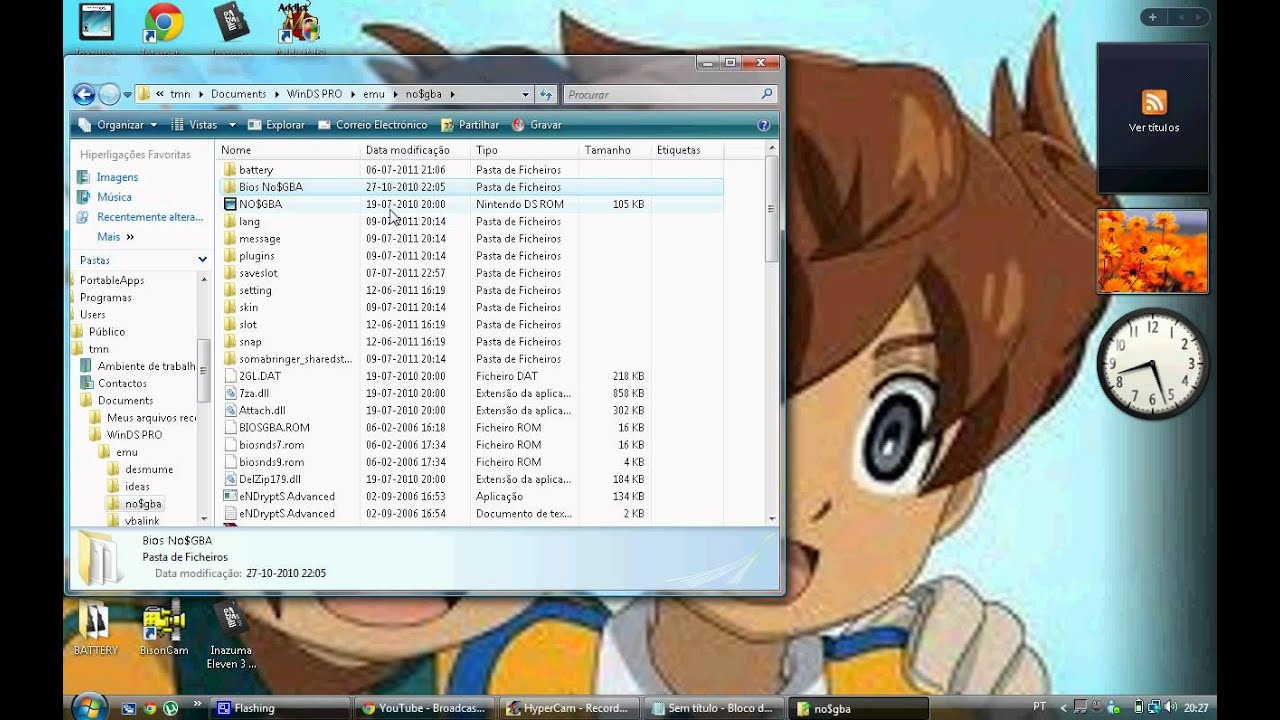The image size is (1280, 720).
Task: Switch to no$gba taskbar window
Action: pyautogui.click(x=857, y=708)
